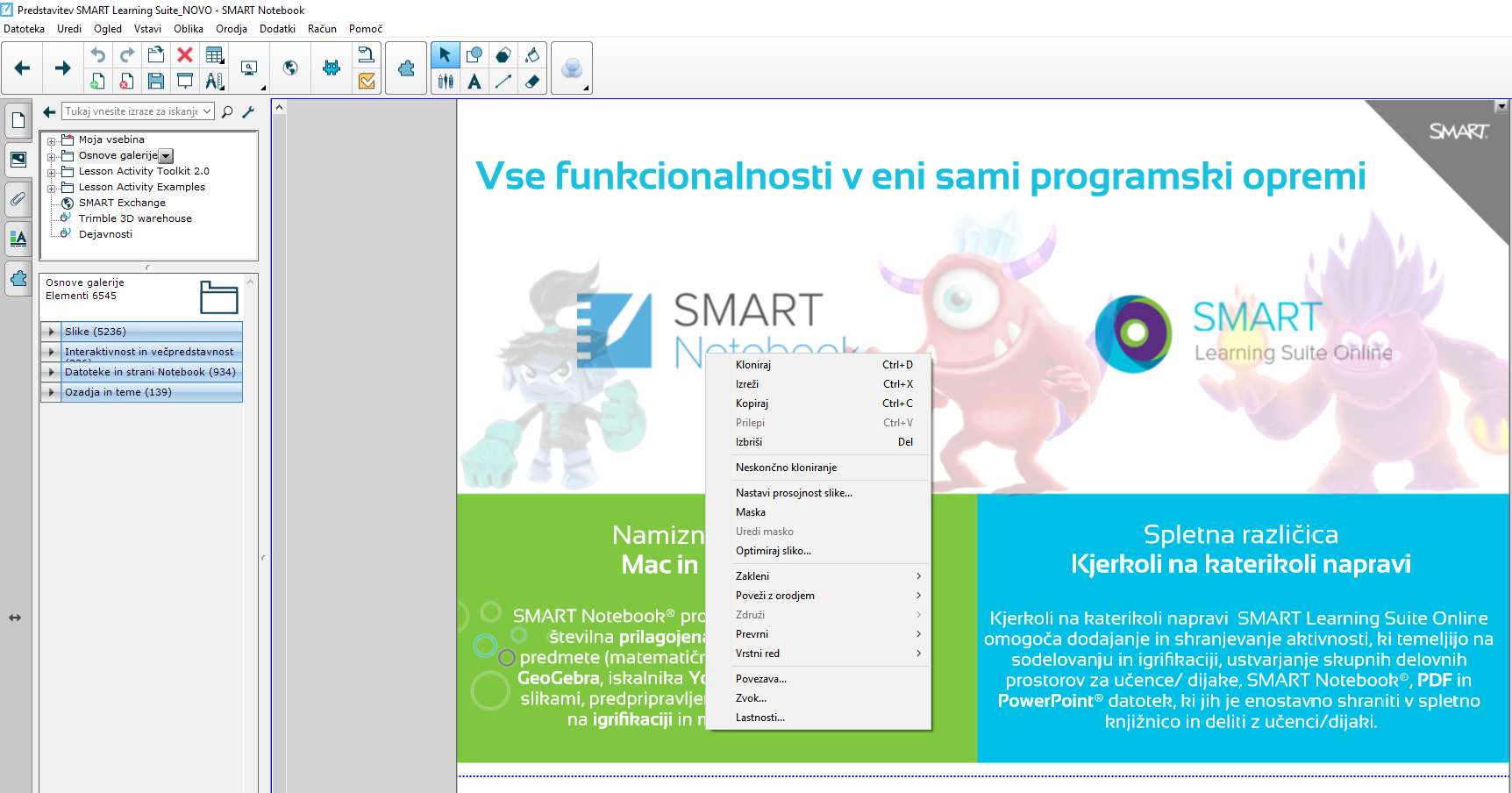The height and width of the screenshot is (793, 1512).
Task: Click Lastnosti... in the context menu
Action: tap(760, 718)
